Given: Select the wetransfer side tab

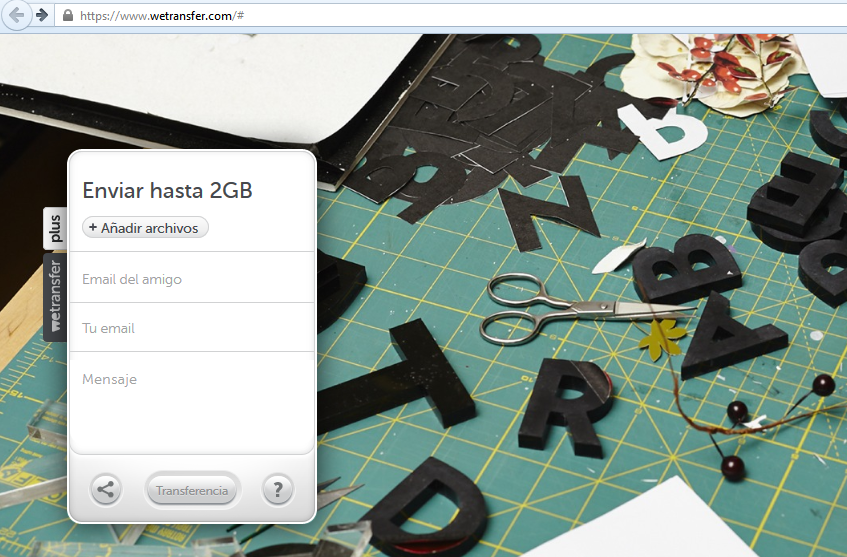Looking at the screenshot, I should (x=55, y=297).
